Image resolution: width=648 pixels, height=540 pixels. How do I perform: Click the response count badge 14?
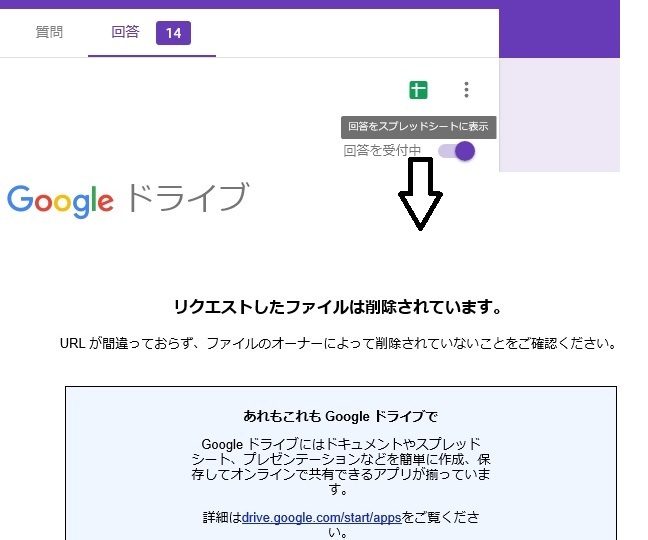coord(173,33)
